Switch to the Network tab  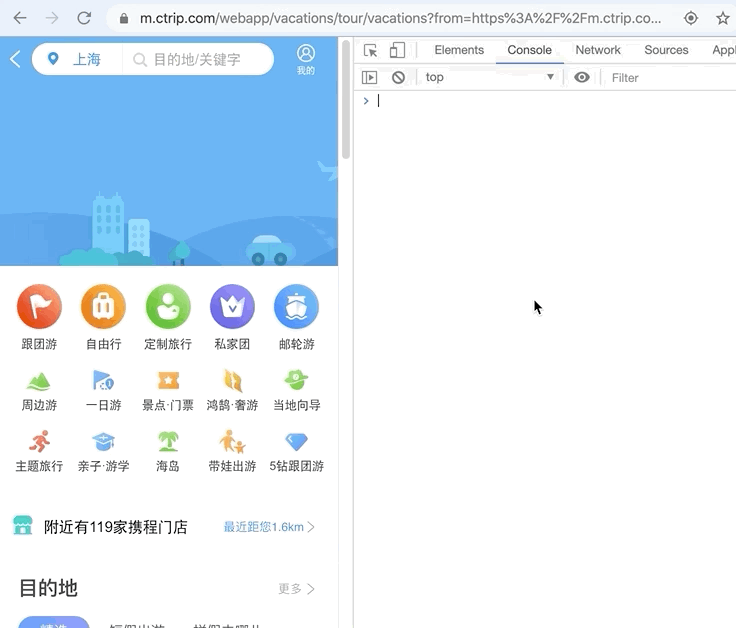[598, 50]
